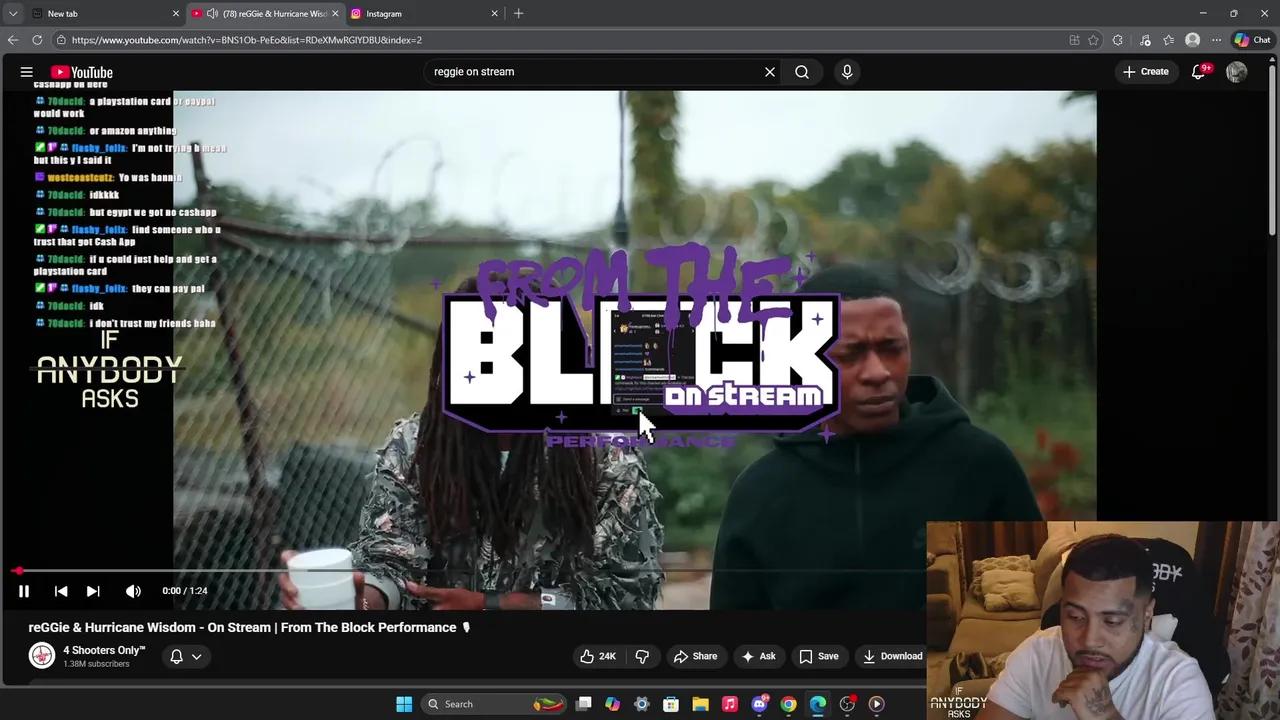Screen dimensions: 1280x720
Task: Open Settings gear on the taskbar
Action: [x=642, y=704]
